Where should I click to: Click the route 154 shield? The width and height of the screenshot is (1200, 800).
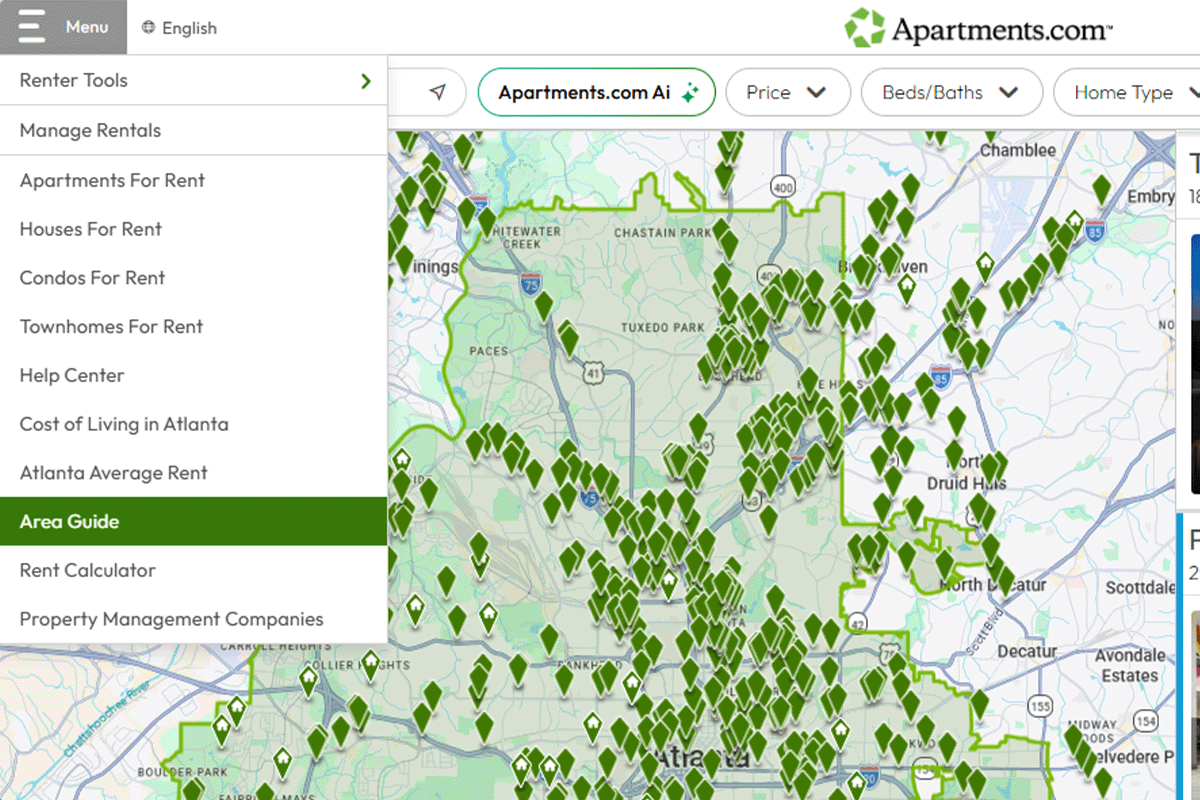(x=1147, y=720)
